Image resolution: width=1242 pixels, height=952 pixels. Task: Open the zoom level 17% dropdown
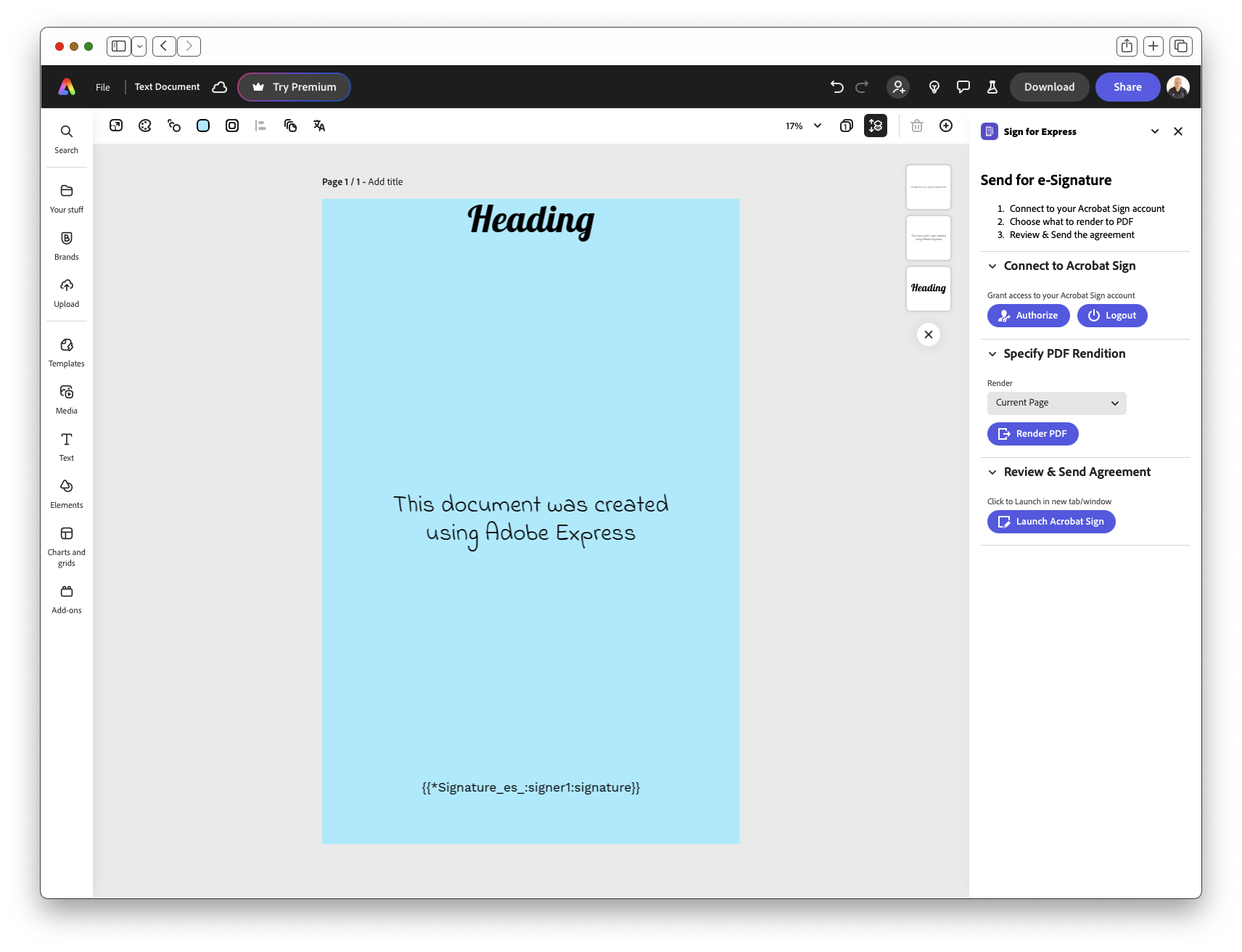(803, 126)
